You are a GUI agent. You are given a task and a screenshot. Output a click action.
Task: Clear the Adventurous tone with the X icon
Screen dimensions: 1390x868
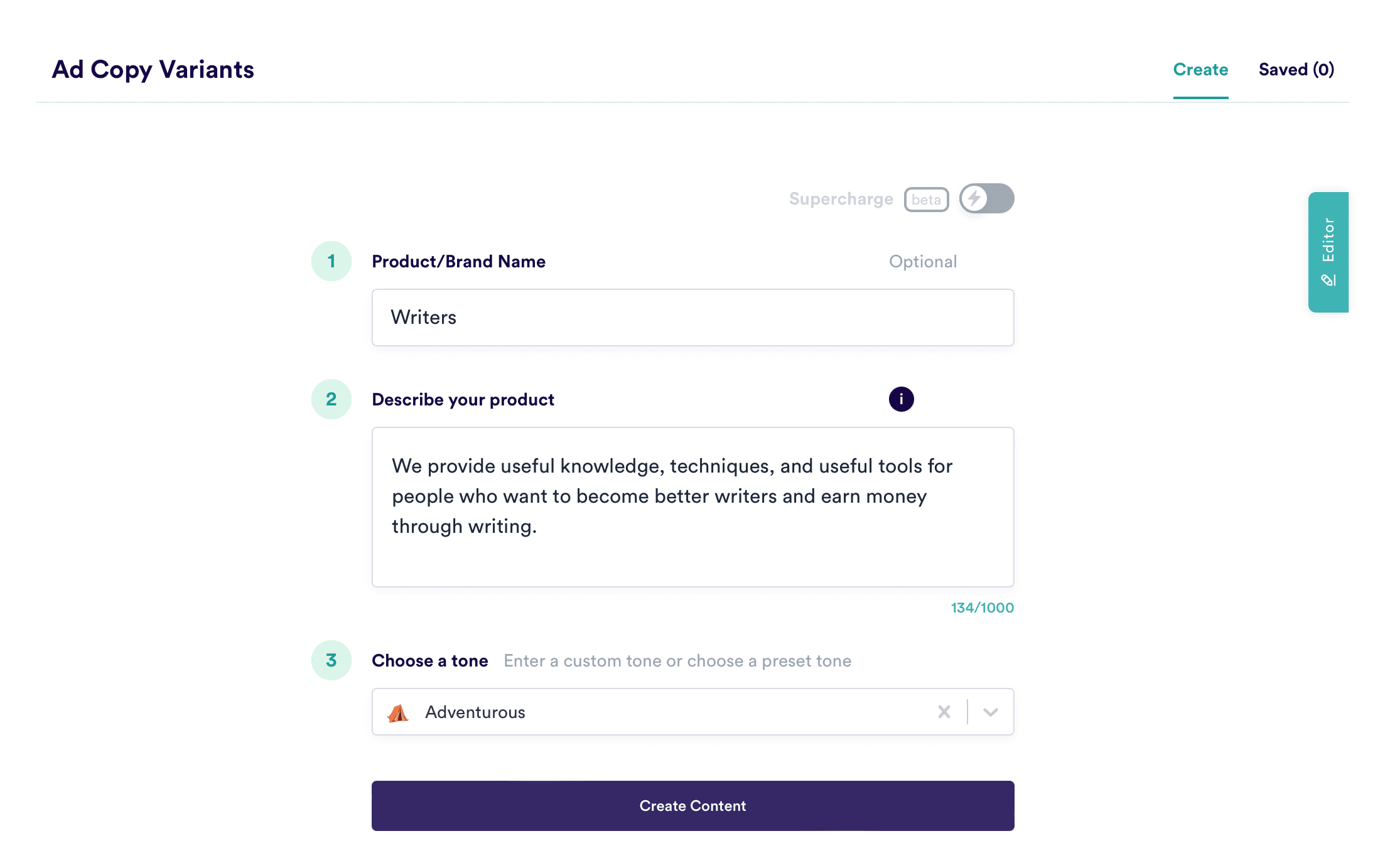coord(944,712)
